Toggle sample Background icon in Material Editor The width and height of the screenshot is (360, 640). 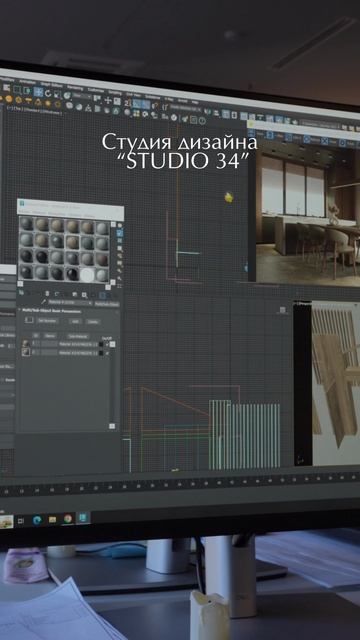point(120,240)
